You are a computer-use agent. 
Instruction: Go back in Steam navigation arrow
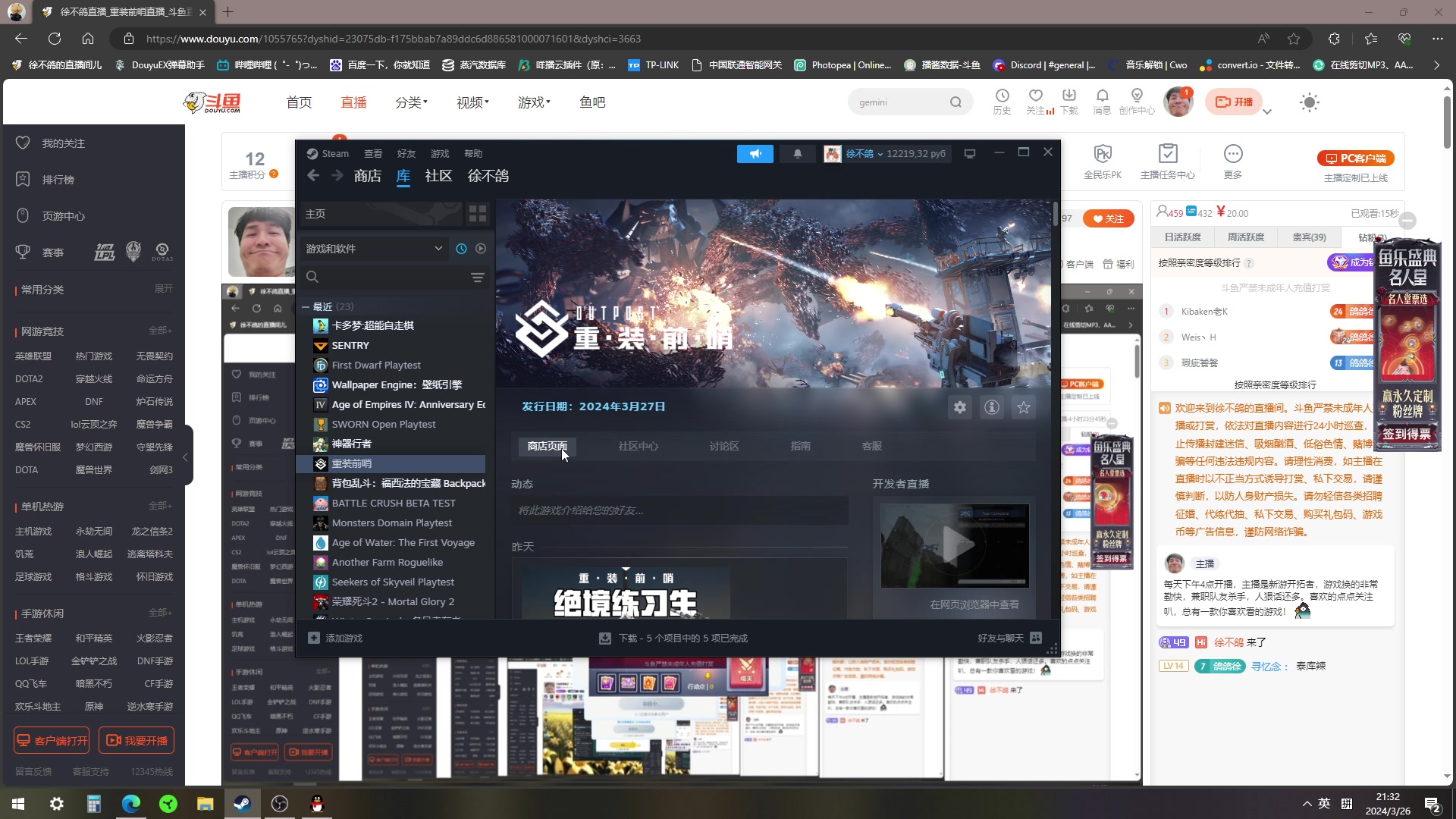click(313, 176)
